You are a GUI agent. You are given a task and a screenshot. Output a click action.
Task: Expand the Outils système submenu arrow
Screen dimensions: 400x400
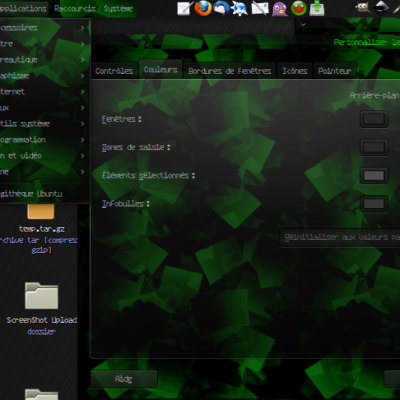click(82, 124)
